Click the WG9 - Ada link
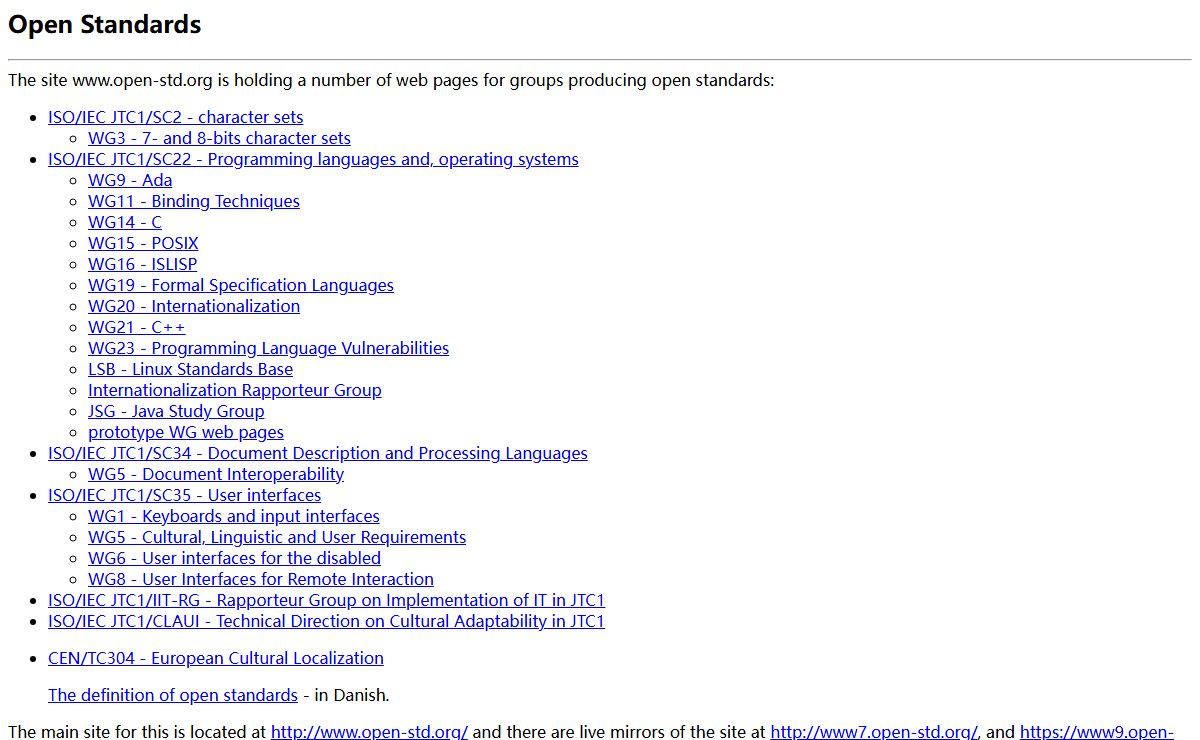 tap(130, 180)
